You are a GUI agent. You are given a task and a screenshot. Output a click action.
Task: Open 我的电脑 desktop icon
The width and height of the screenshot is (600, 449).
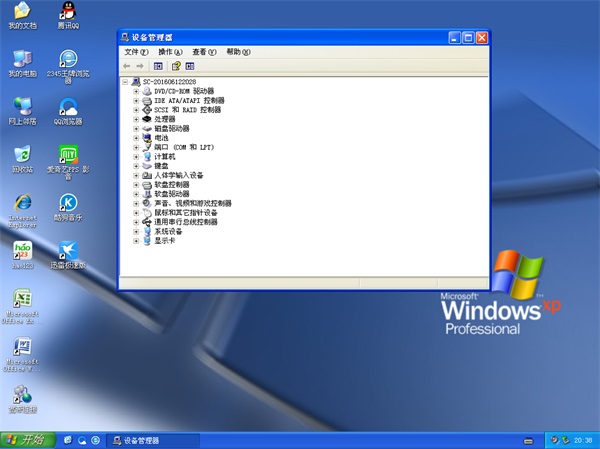point(22,60)
